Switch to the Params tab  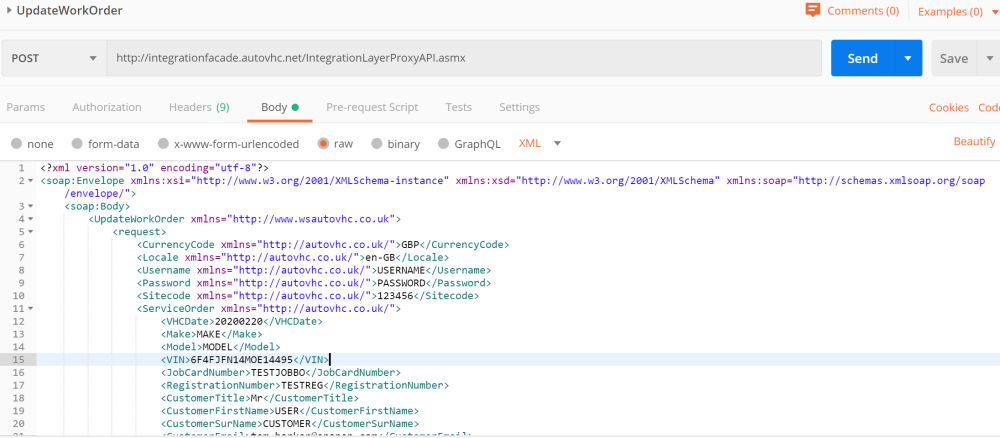tap(26, 107)
